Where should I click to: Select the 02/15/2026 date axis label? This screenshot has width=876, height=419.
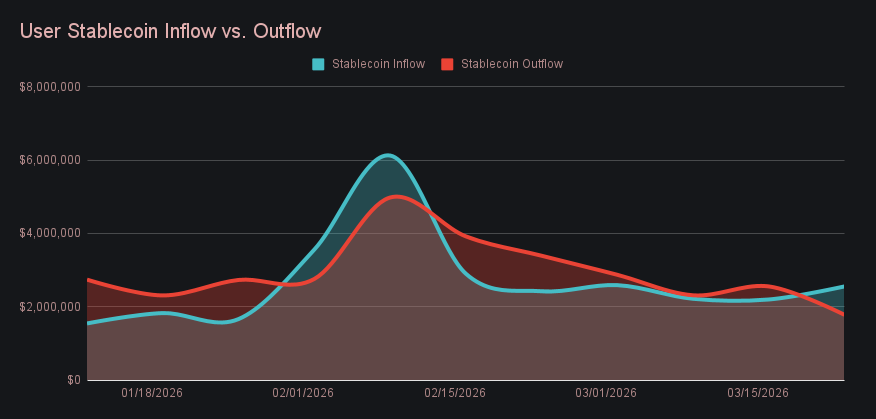pos(455,393)
